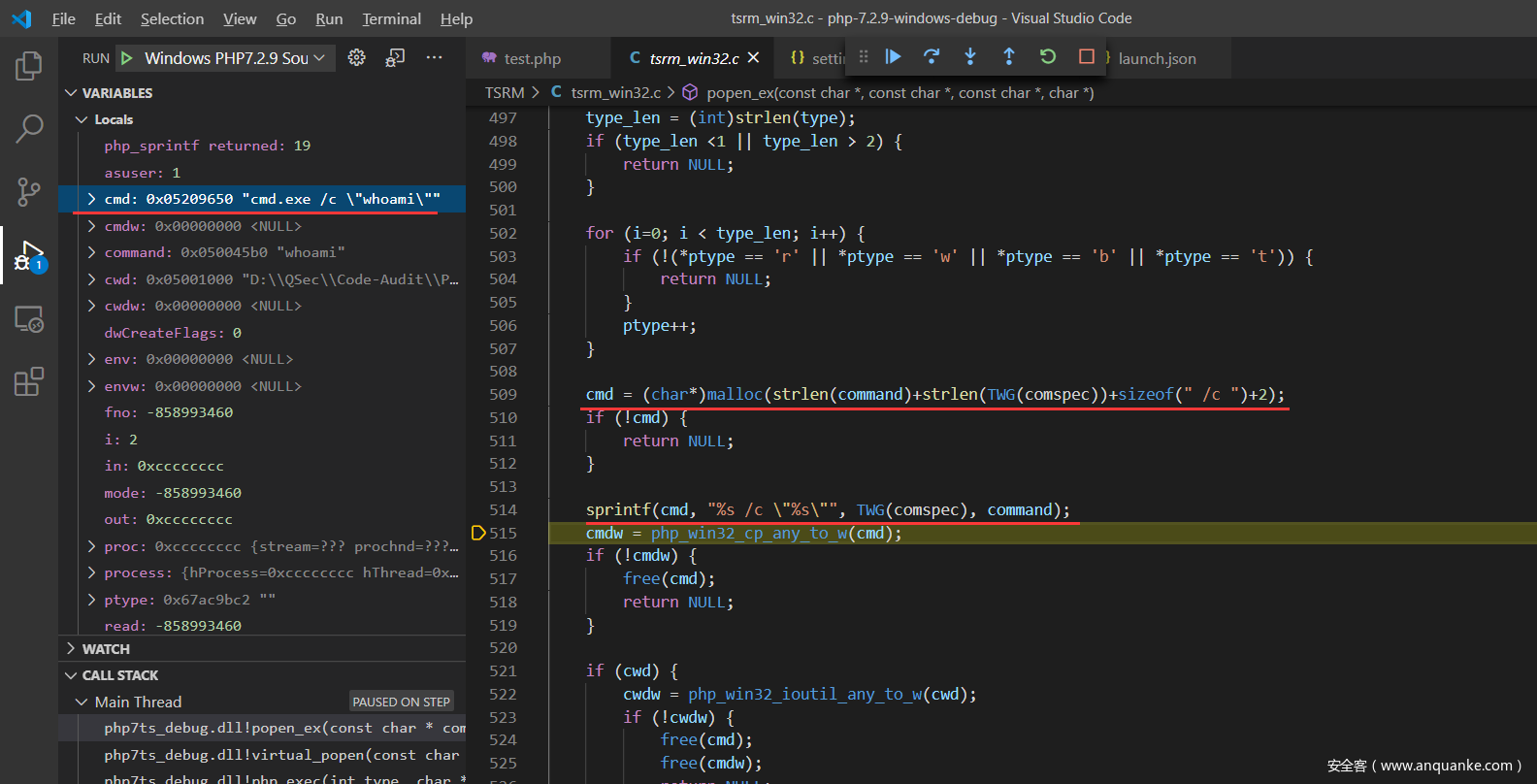This screenshot has height=784, width=1537.
Task: Open the Source Control view
Action: [29, 191]
